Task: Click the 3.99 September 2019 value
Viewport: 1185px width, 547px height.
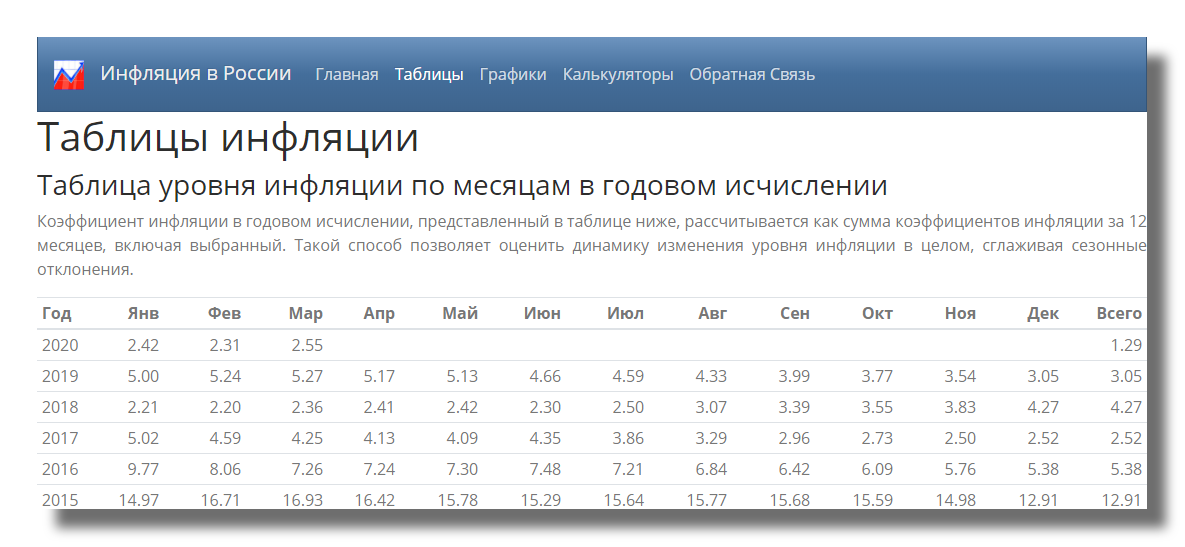Action: (x=794, y=376)
